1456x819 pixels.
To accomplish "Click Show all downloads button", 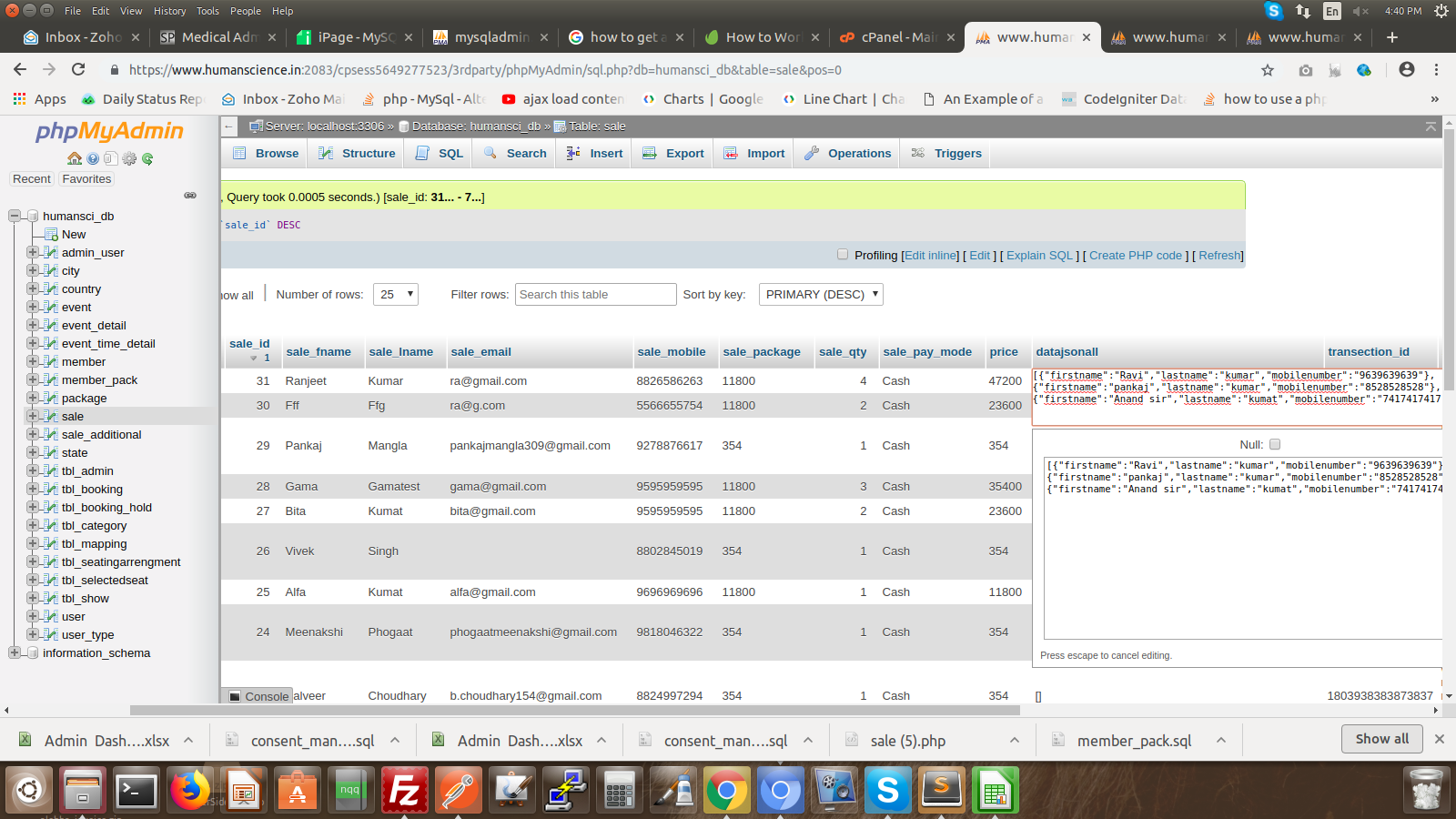I will pos(1382,739).
